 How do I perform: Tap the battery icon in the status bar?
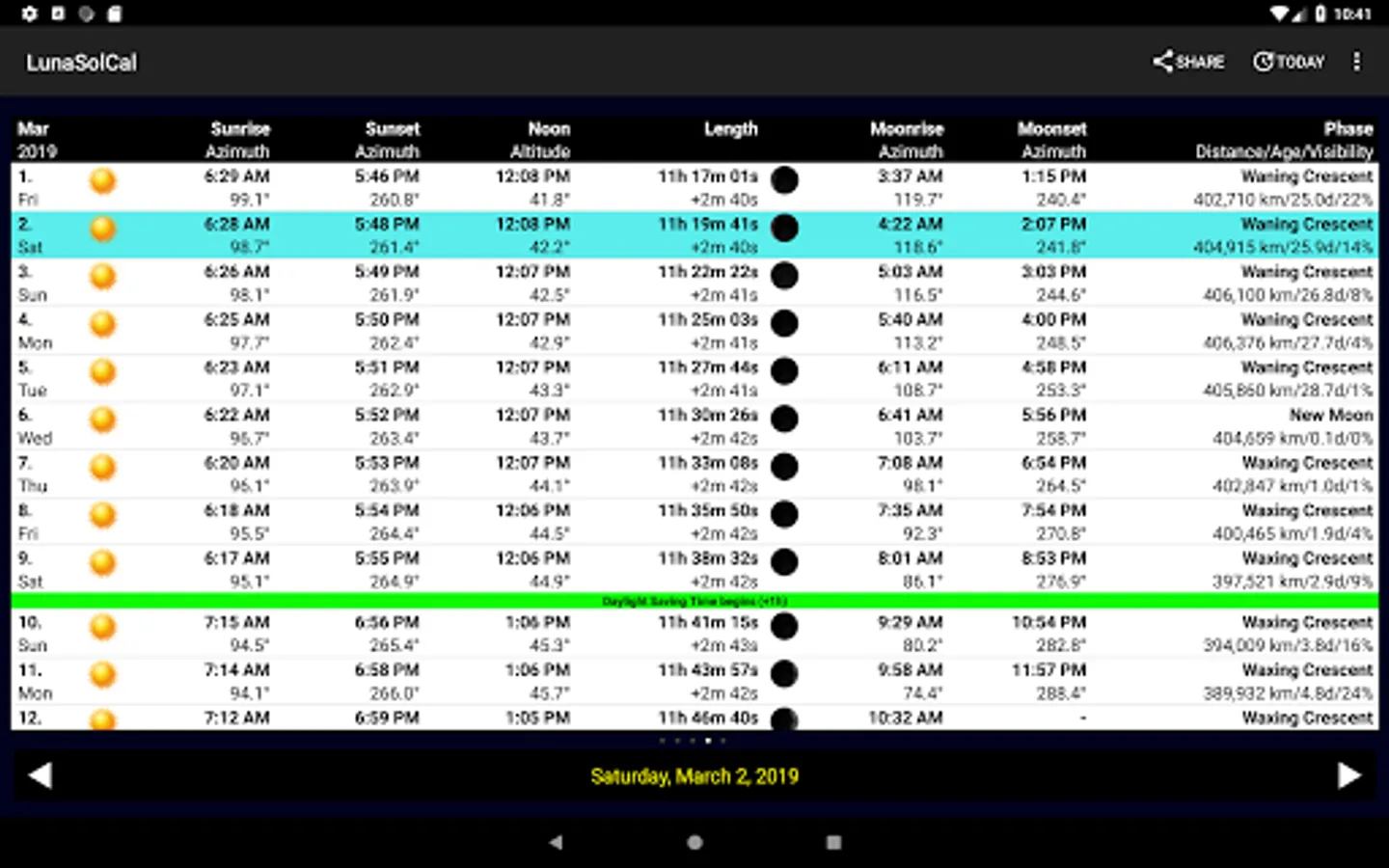[x=1321, y=14]
